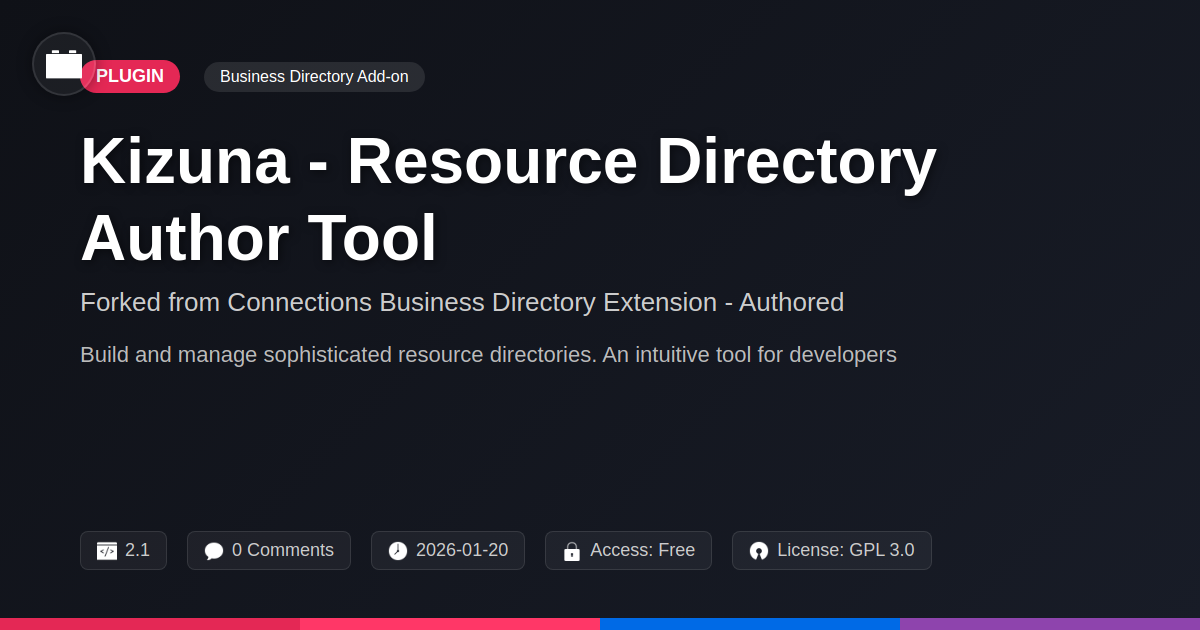Screen dimensions: 1200x630
Task: Open the Business Directory Add-on tag
Action: (x=314, y=77)
